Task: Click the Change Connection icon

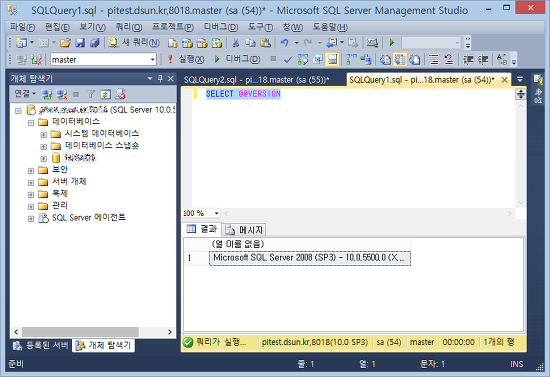Action: [x=36, y=60]
